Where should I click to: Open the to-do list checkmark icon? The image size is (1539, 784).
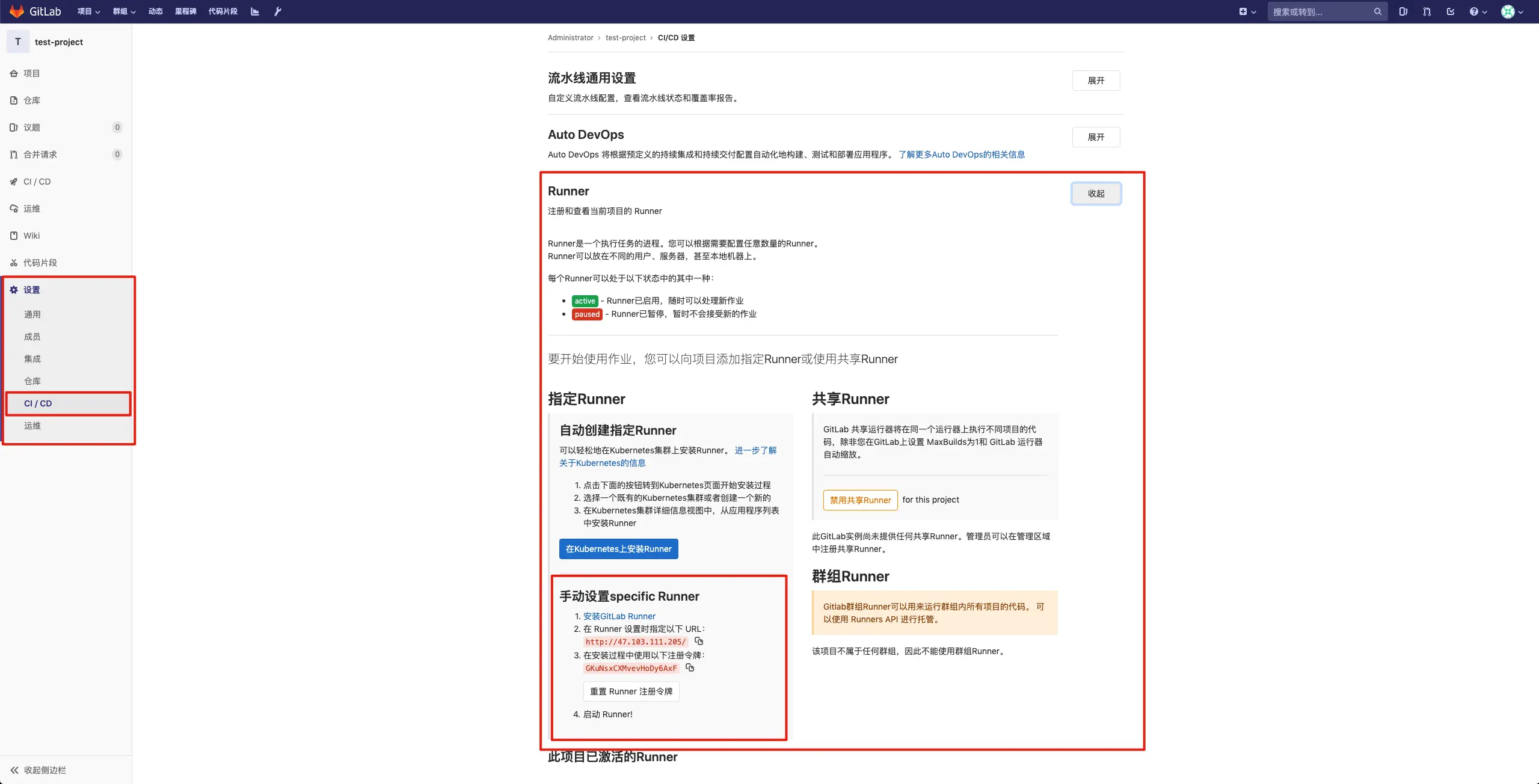pos(1451,11)
